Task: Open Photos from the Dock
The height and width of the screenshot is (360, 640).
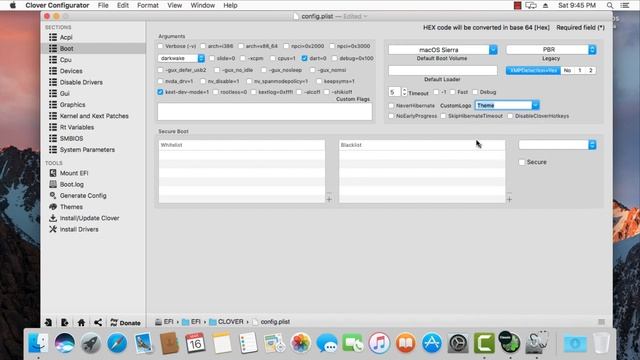Action: click(x=301, y=343)
